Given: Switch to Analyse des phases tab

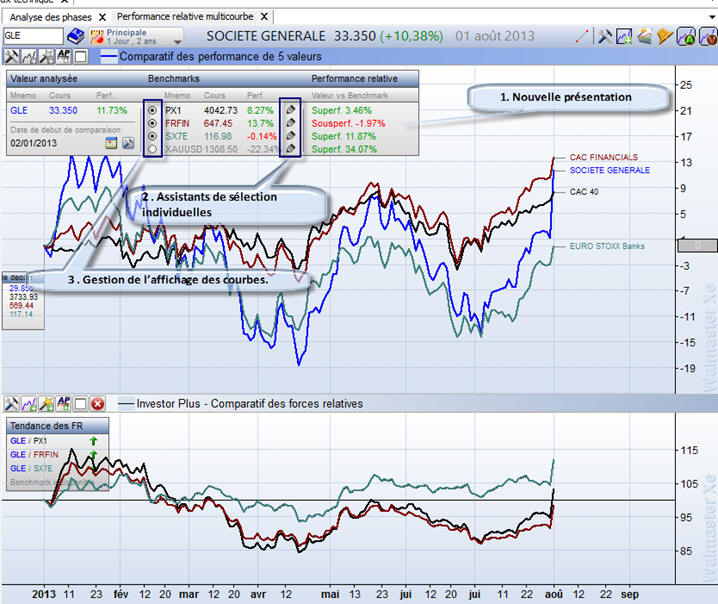Looking at the screenshot, I should [50, 17].
